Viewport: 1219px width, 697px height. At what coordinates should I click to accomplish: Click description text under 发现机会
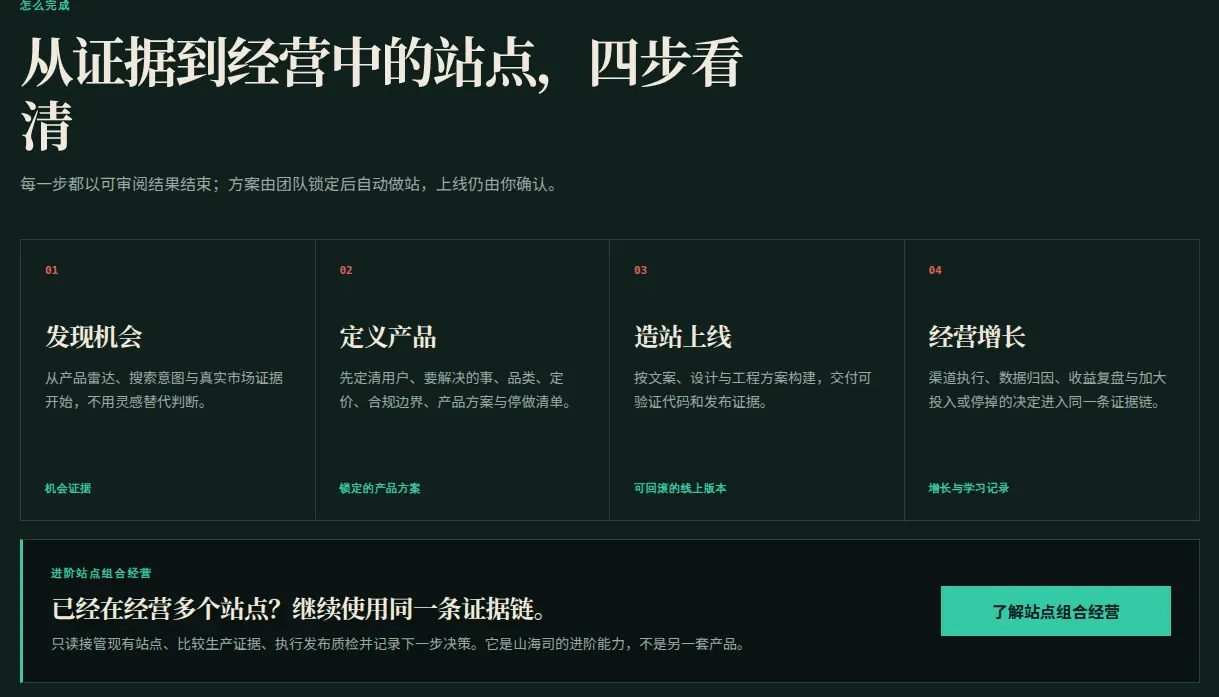[164, 390]
